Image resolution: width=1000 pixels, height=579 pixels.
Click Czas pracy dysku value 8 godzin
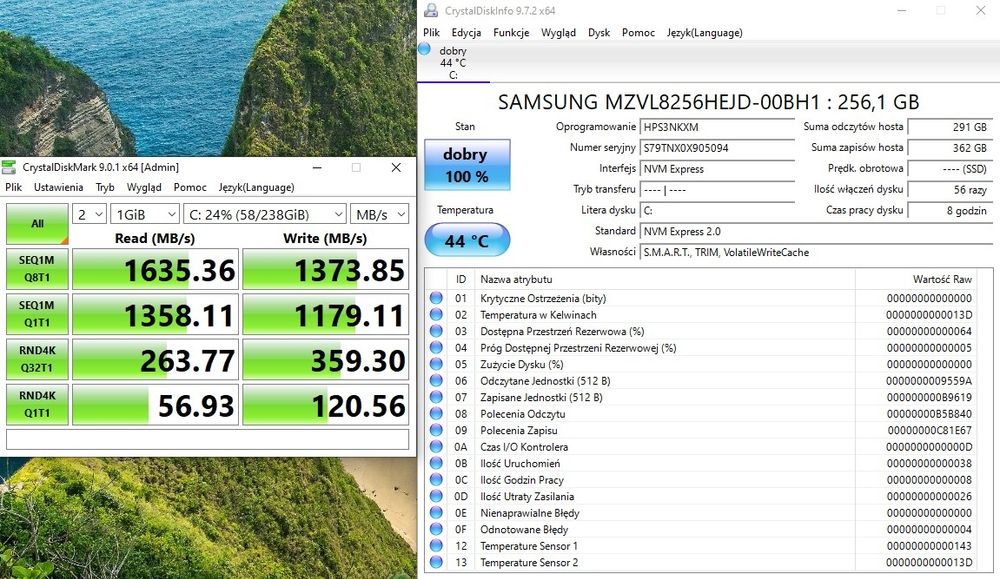[950, 210]
